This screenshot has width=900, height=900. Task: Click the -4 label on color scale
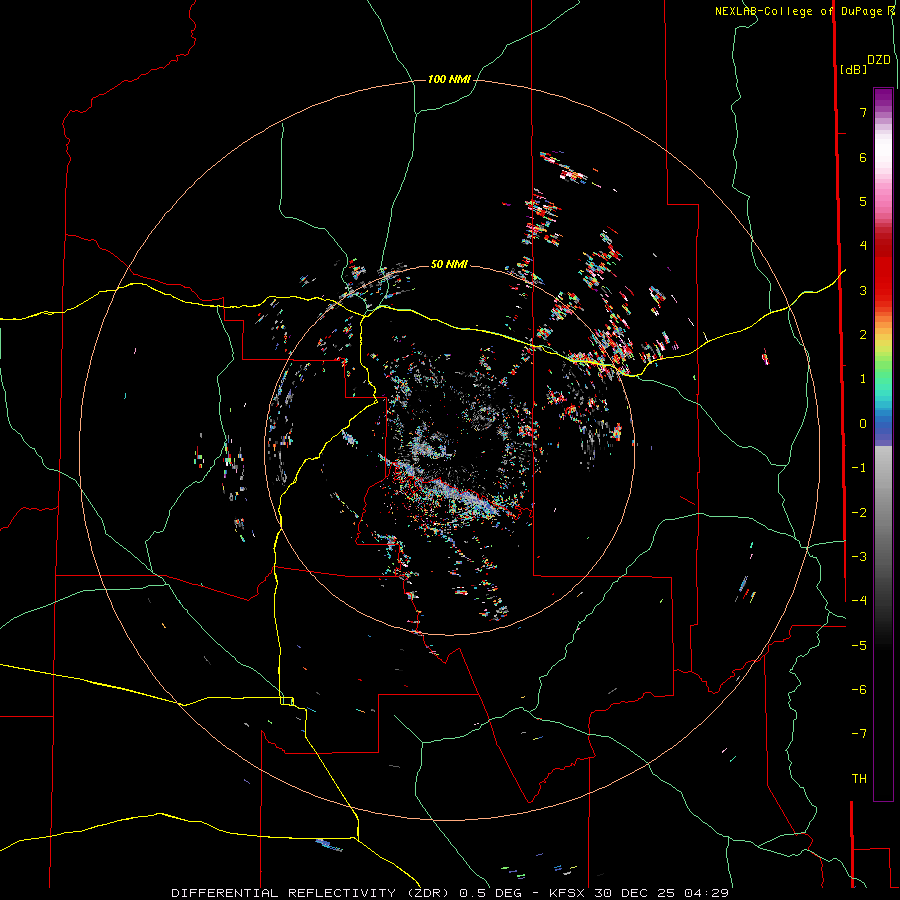(859, 600)
